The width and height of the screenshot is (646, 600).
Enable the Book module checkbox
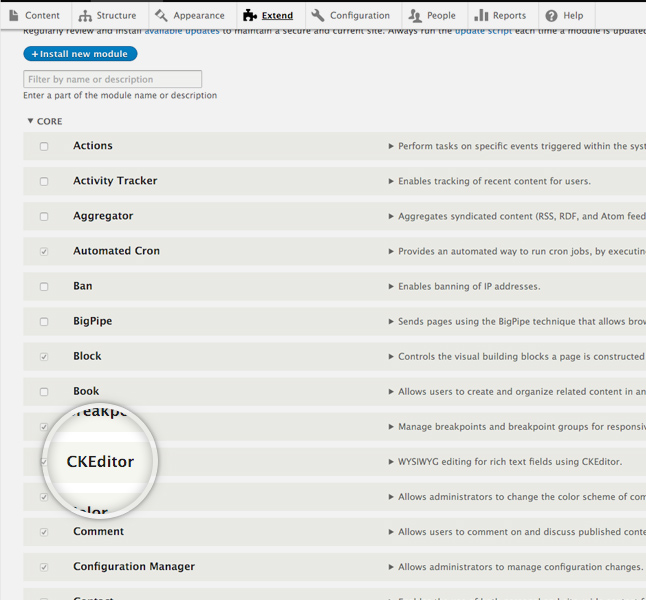click(44, 391)
